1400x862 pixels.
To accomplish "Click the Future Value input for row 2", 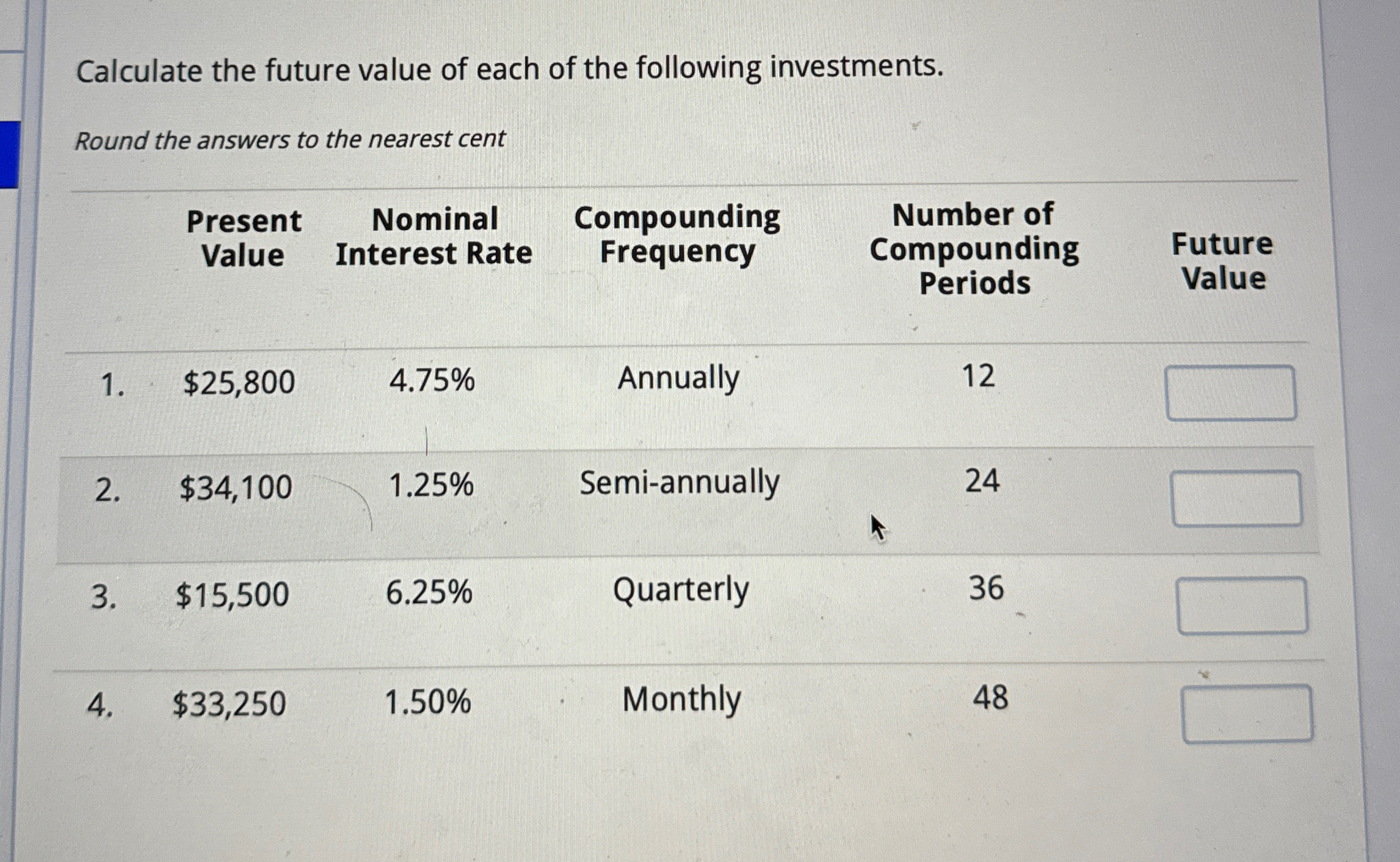I will 1236,498.
